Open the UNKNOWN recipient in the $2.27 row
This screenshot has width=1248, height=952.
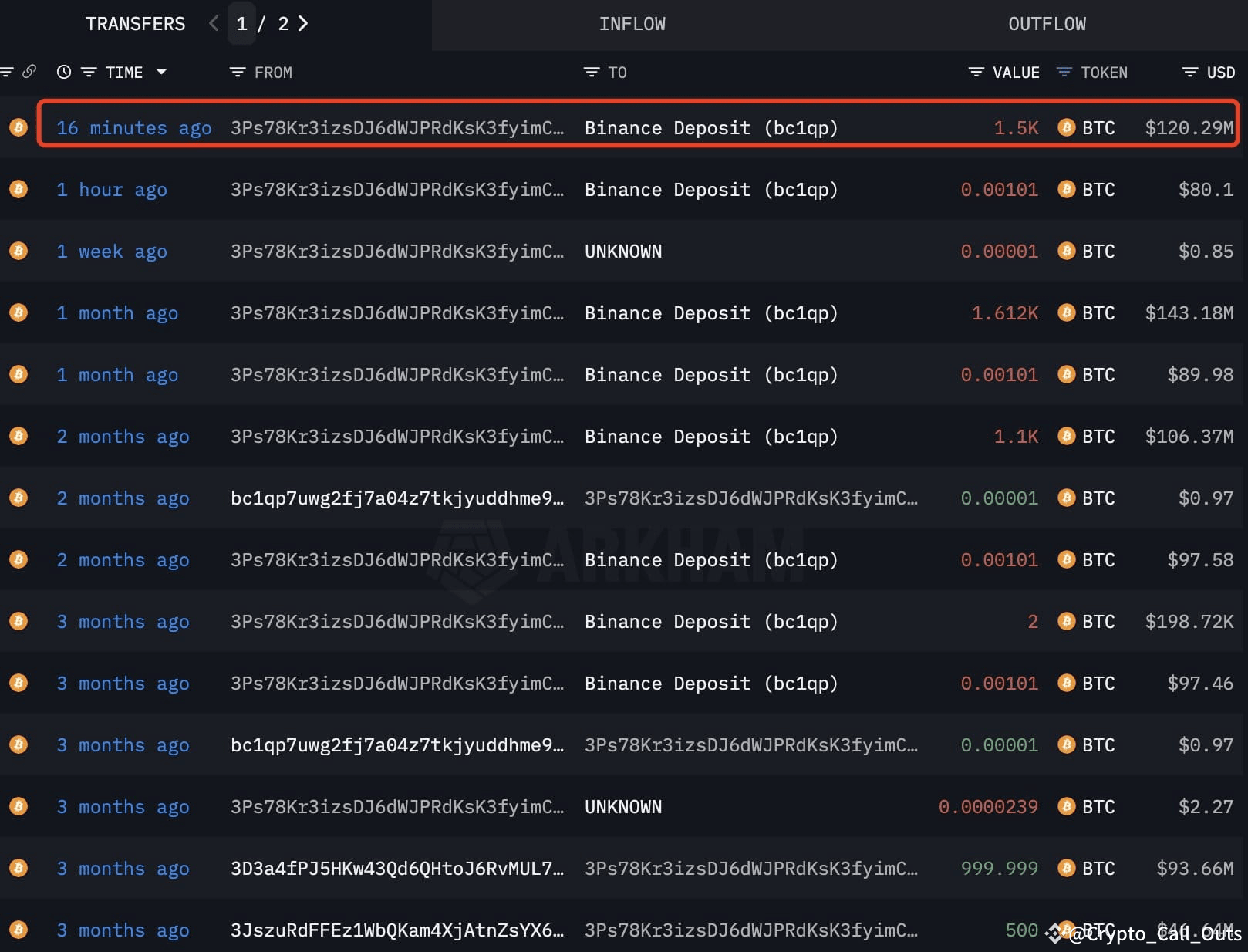(623, 807)
